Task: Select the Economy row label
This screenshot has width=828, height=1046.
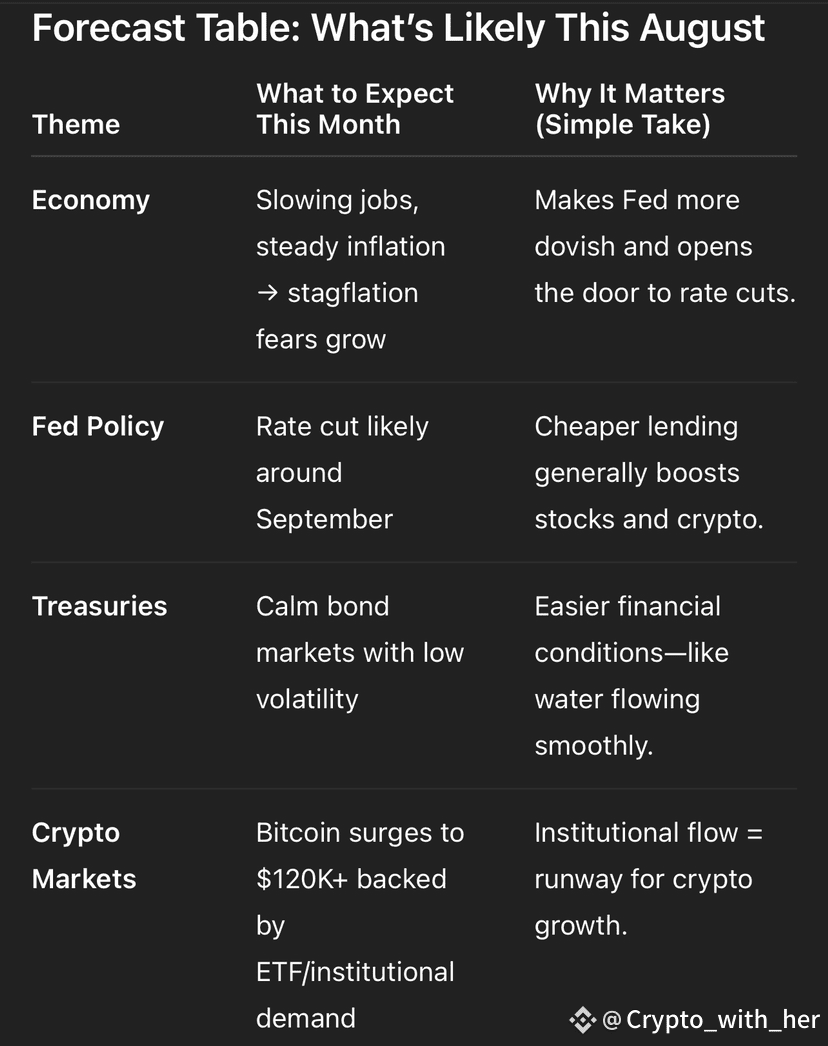Action: point(91,201)
